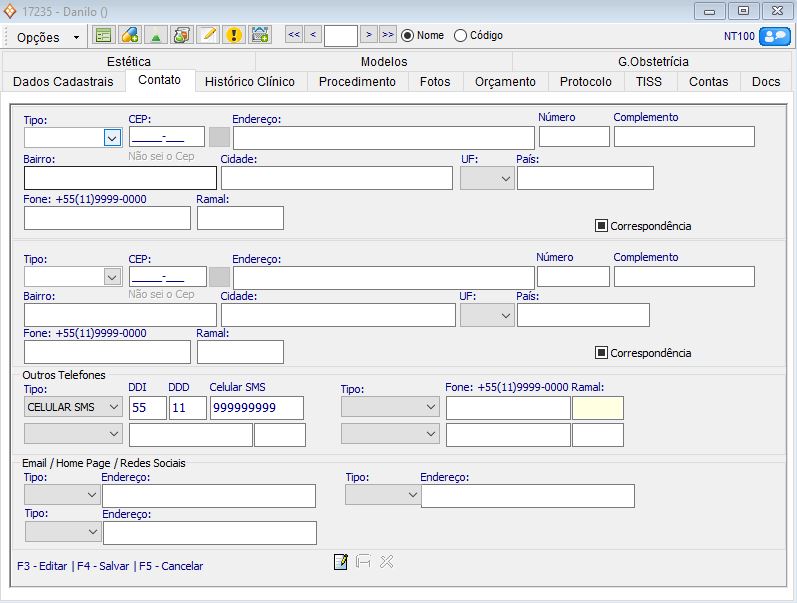Click the pill medication toolbar icon
The image size is (797, 603).
129,36
